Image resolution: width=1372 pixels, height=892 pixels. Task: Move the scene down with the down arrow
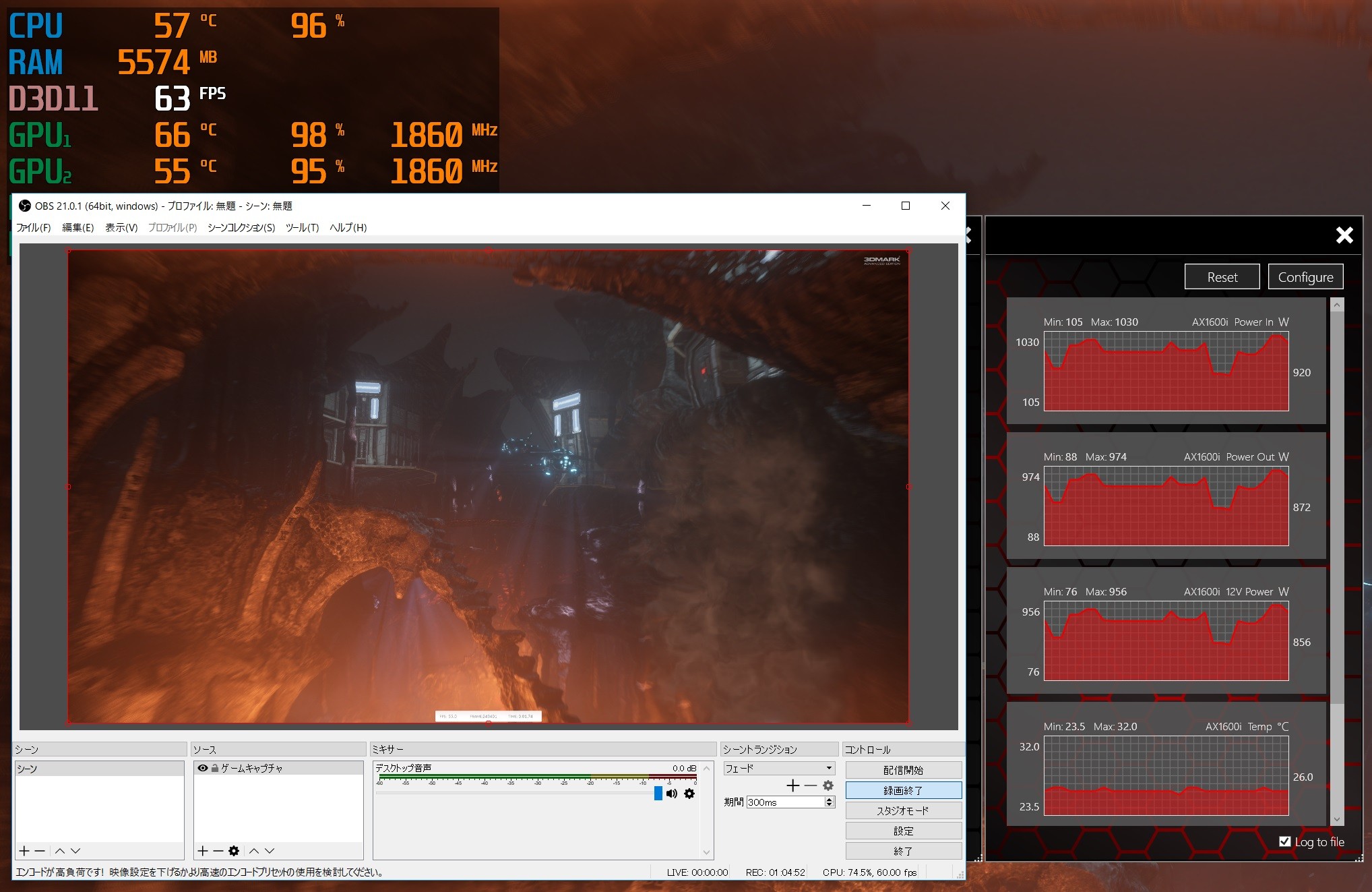click(x=75, y=851)
